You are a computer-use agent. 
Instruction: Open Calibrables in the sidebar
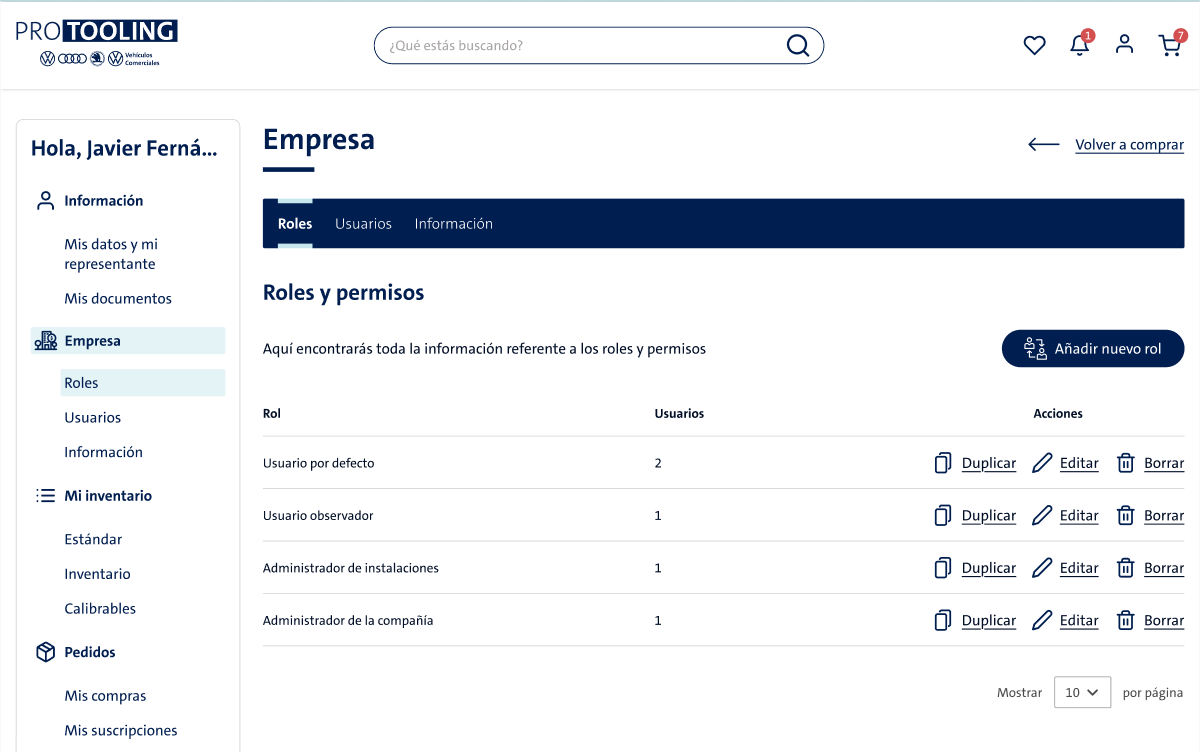point(100,608)
